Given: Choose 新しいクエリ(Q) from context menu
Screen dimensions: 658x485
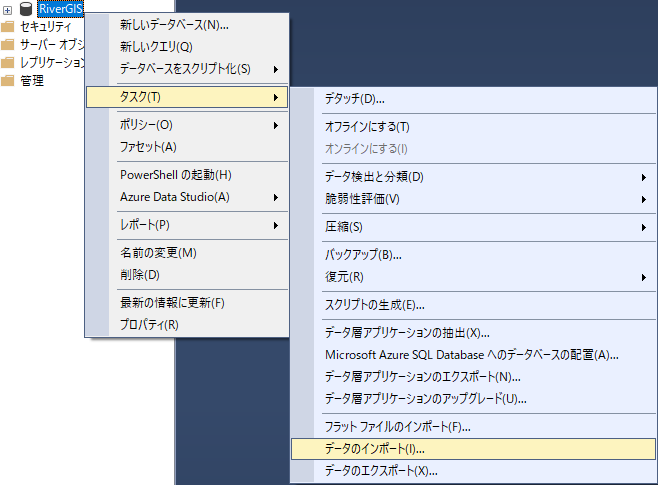Looking at the screenshot, I should click(156, 46).
